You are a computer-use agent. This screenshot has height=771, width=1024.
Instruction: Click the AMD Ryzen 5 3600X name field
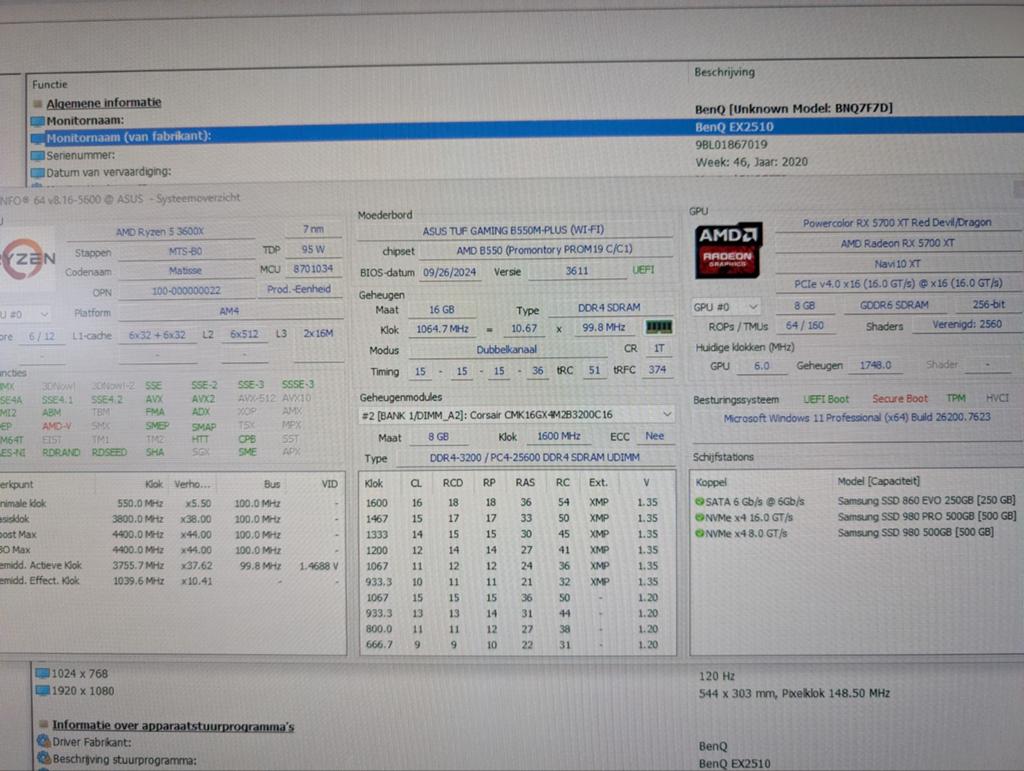(160, 231)
